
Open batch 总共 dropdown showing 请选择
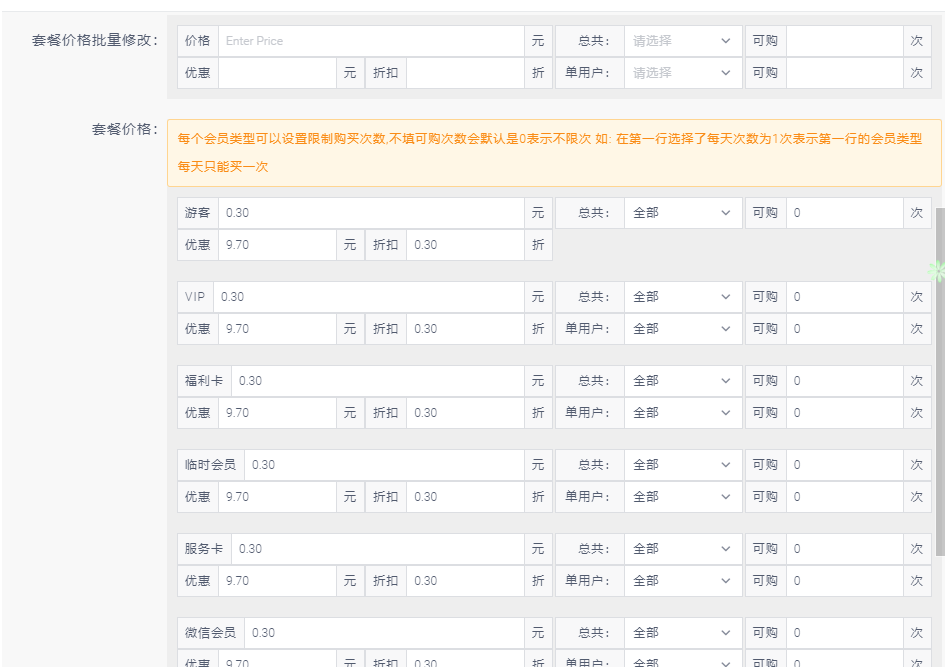683,41
